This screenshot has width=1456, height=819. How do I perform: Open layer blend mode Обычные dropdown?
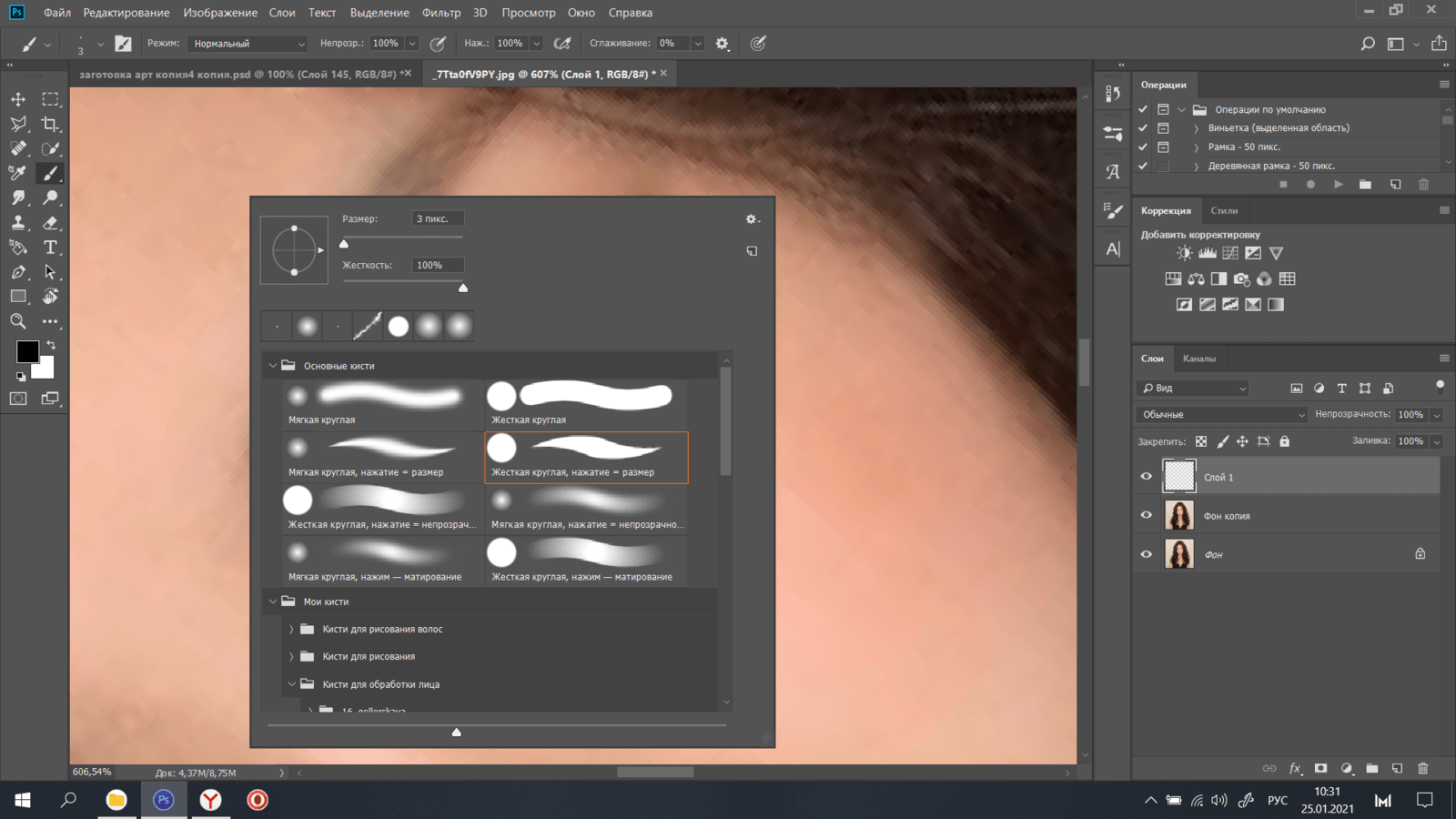(x=1223, y=415)
